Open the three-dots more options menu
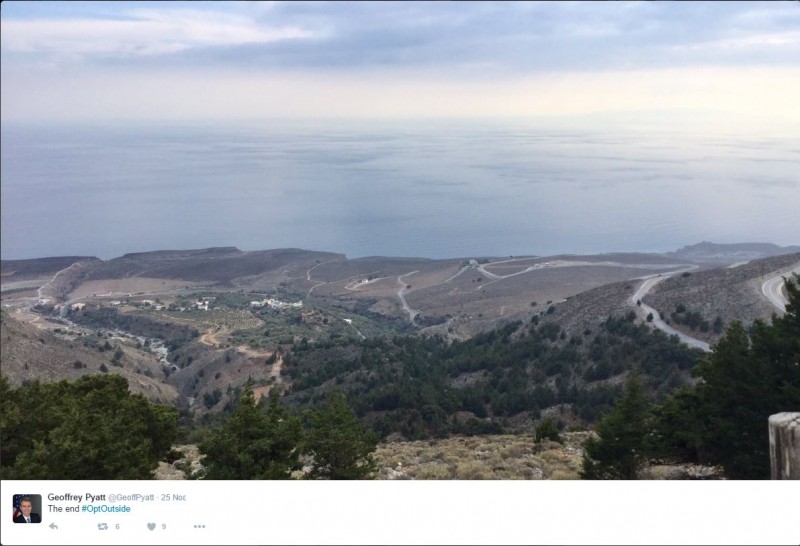 [x=199, y=527]
